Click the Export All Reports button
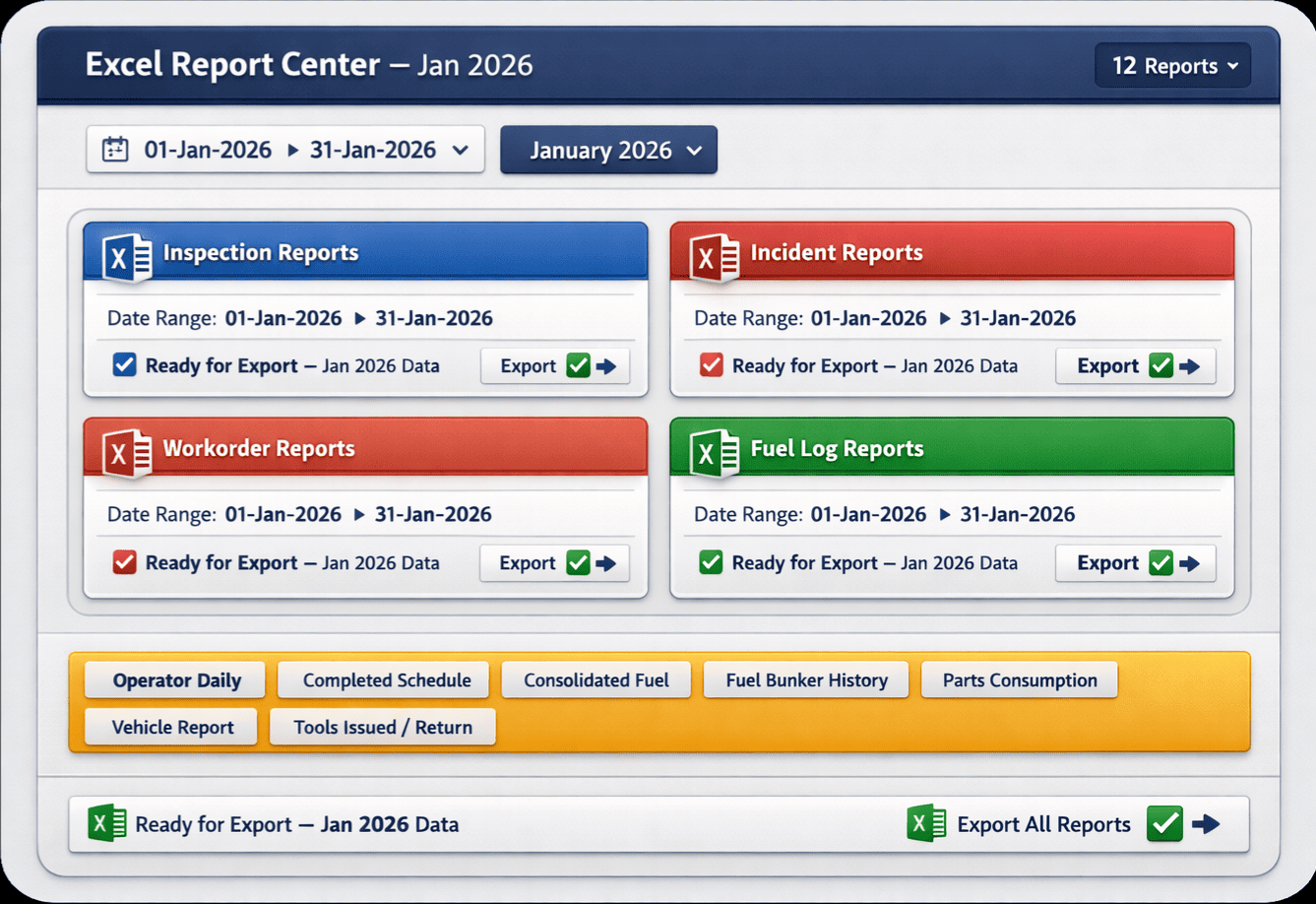This screenshot has width=1316, height=904. pyautogui.click(x=1044, y=824)
